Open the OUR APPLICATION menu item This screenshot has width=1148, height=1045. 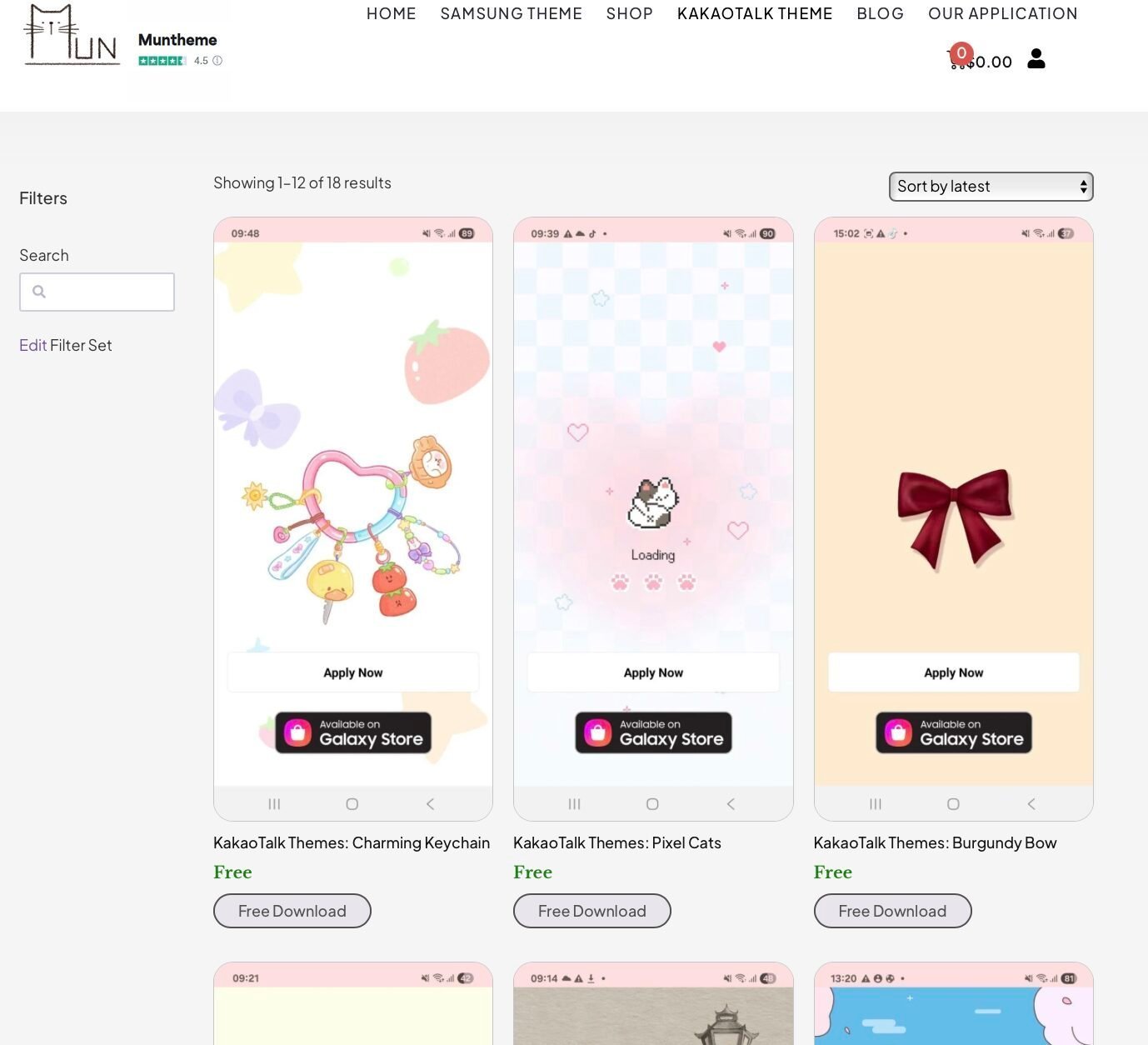(x=1003, y=13)
